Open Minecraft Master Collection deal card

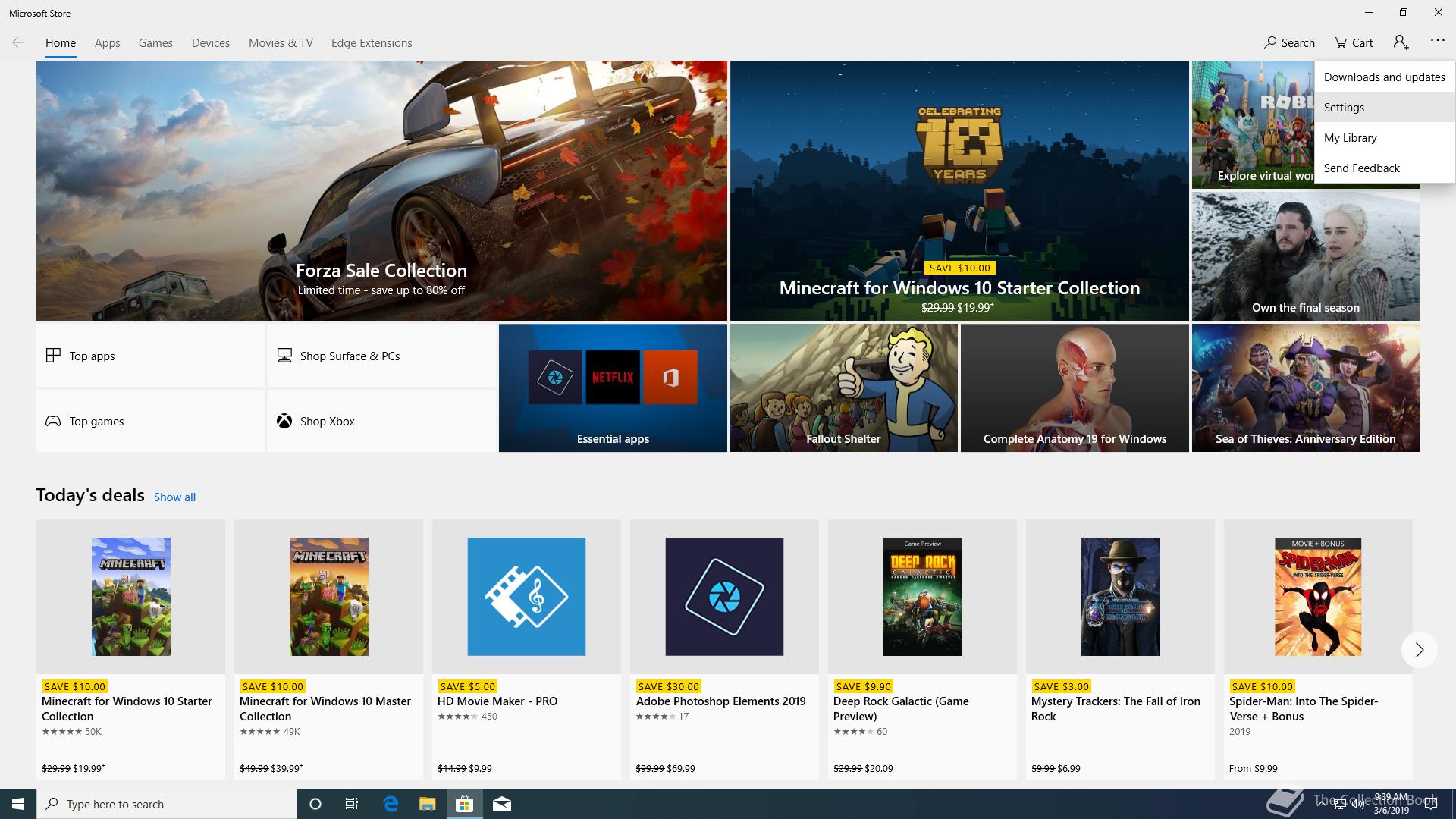(328, 649)
